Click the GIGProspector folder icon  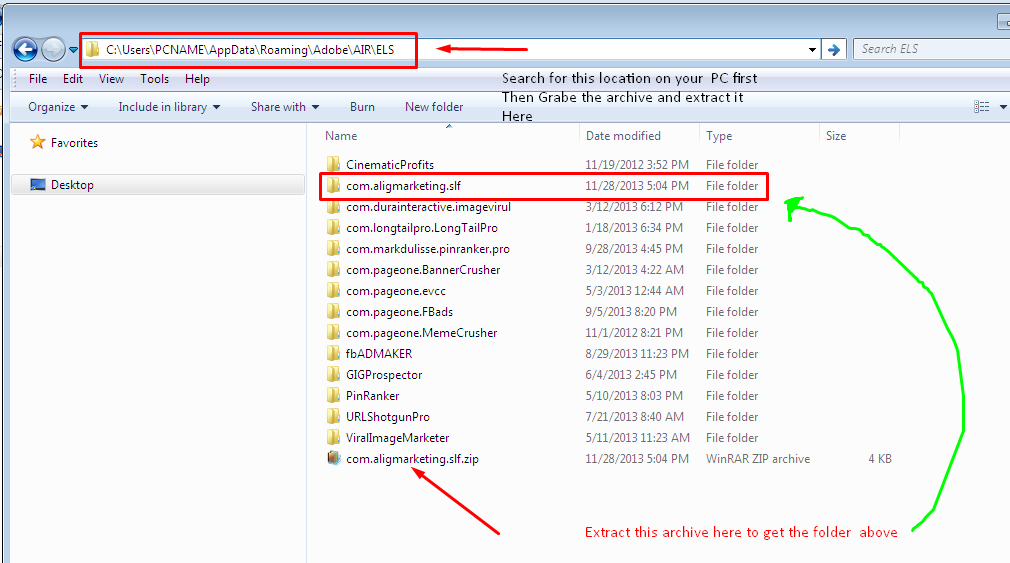click(x=333, y=374)
